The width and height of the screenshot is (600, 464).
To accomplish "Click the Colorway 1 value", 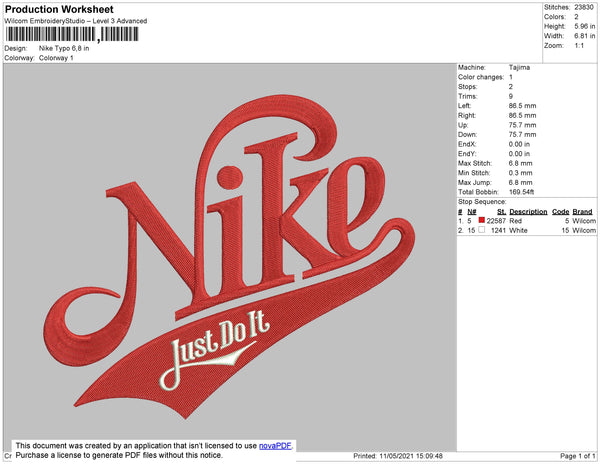I will coord(56,57).
